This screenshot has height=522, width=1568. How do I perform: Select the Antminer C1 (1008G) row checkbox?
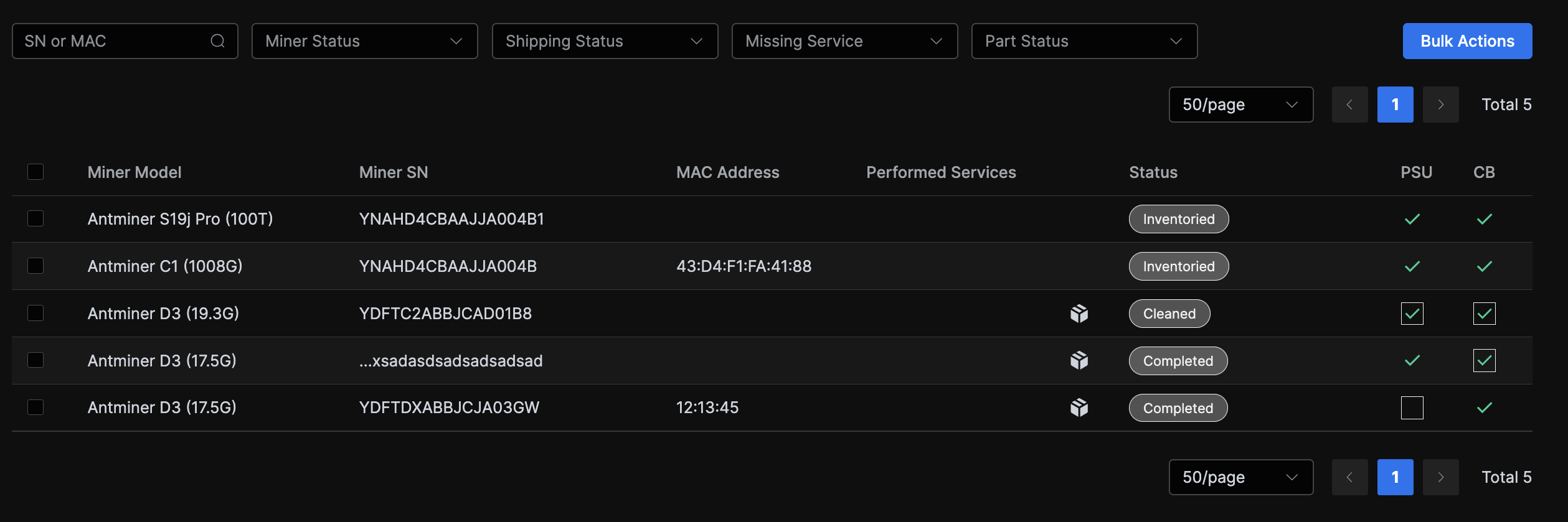pos(35,266)
